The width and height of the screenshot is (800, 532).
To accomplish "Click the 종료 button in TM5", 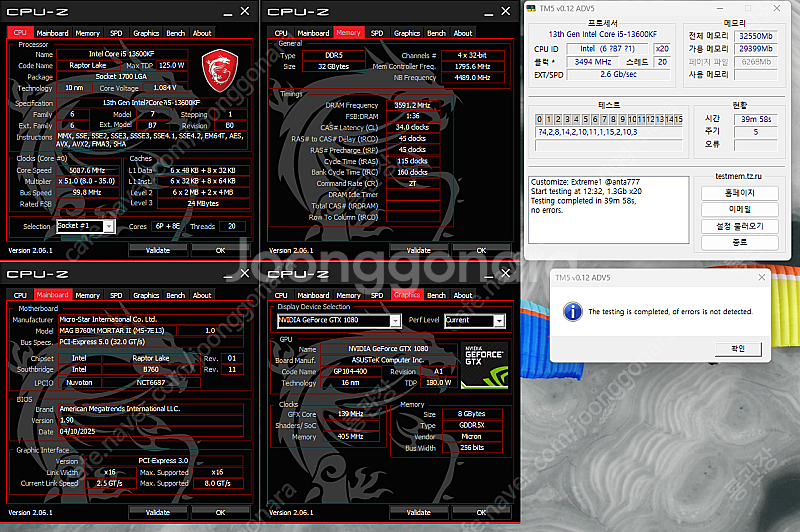I will click(740, 243).
